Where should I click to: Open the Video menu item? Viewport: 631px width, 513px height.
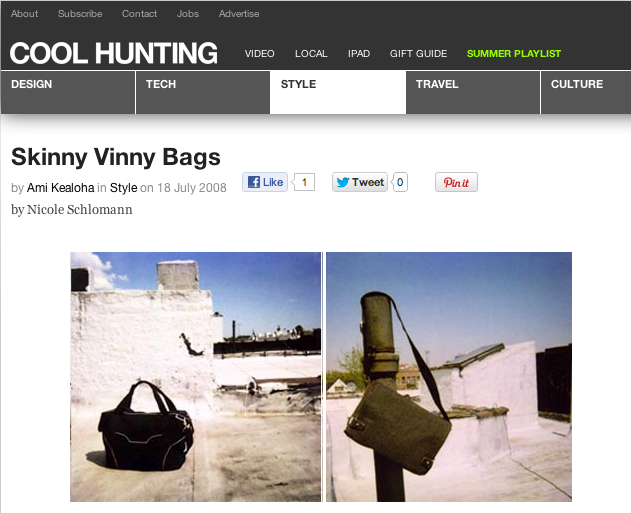(x=260, y=54)
